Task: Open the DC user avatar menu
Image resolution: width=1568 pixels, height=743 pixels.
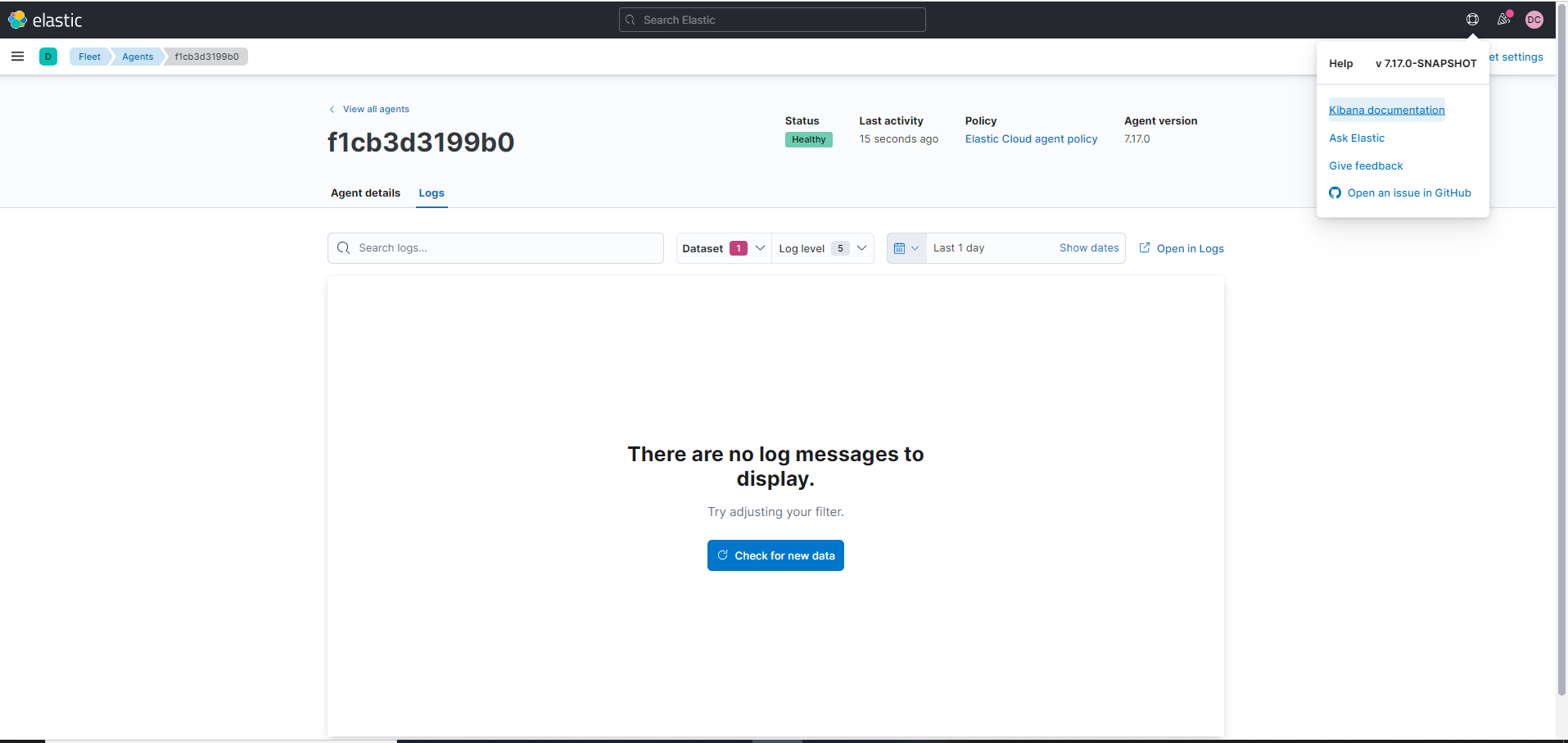Action: click(1534, 20)
